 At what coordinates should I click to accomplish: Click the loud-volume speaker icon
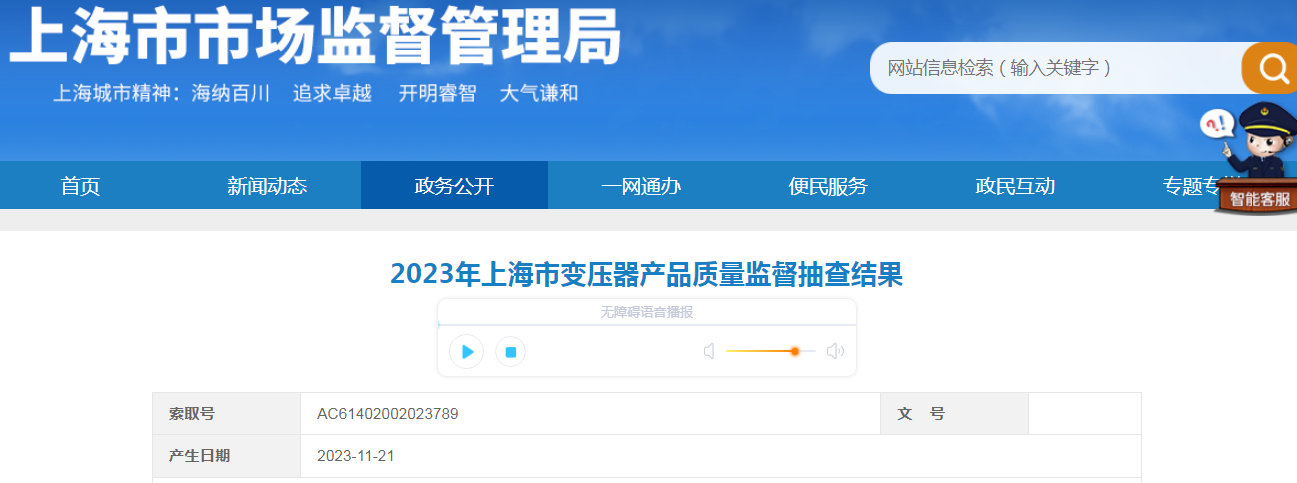[x=835, y=351]
